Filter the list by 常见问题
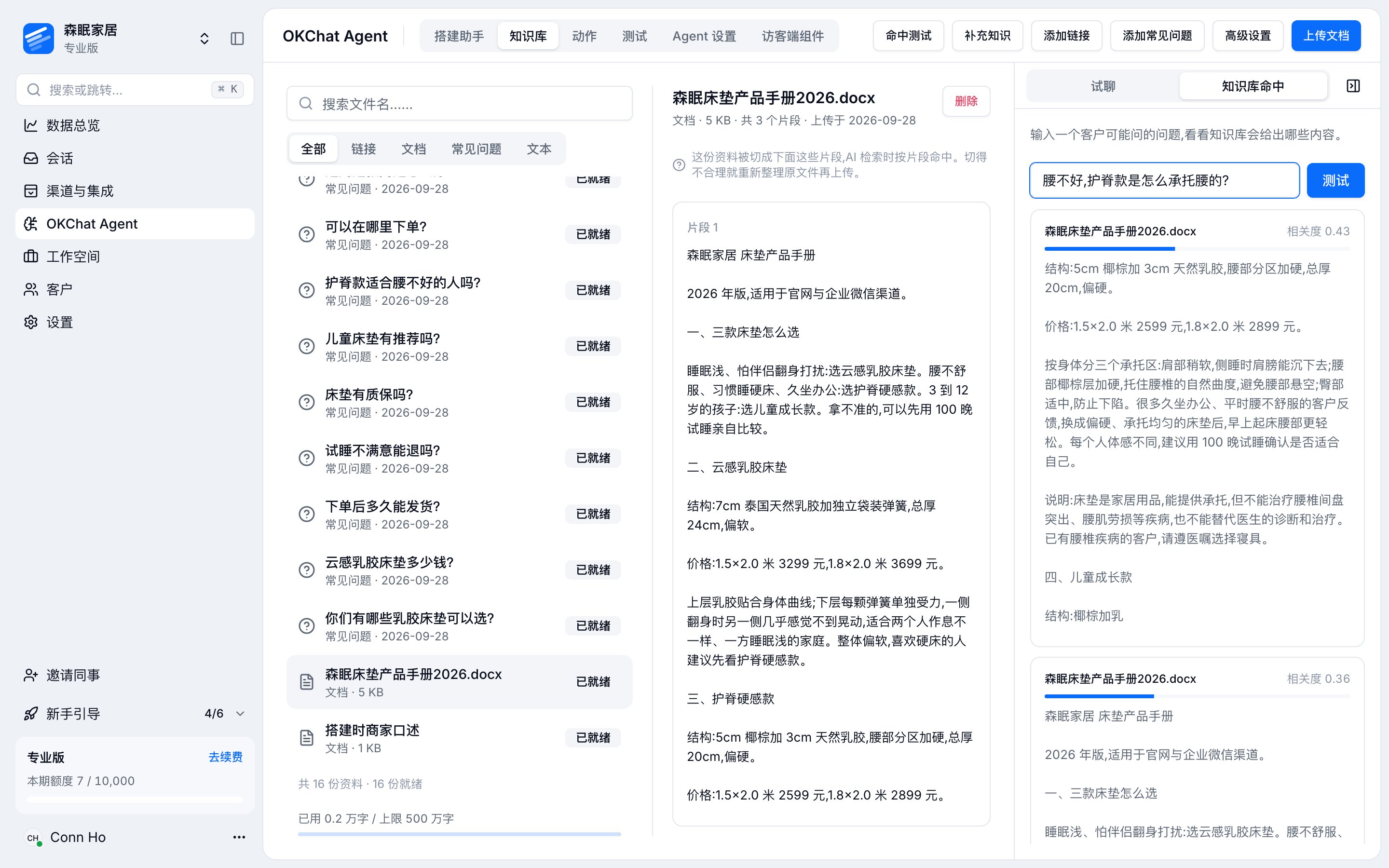Screen dimensions: 1389x868 click(477, 149)
